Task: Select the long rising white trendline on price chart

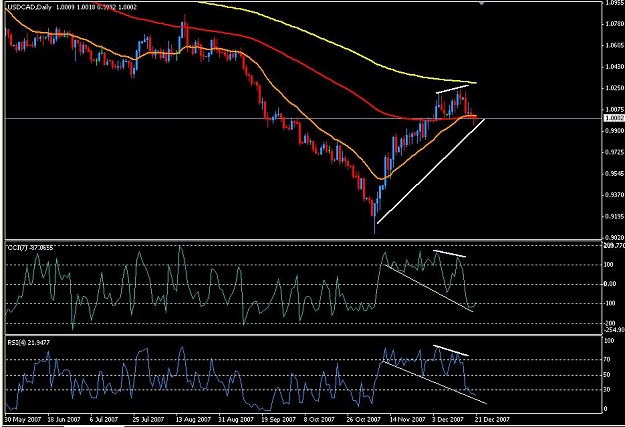Action: click(x=430, y=171)
